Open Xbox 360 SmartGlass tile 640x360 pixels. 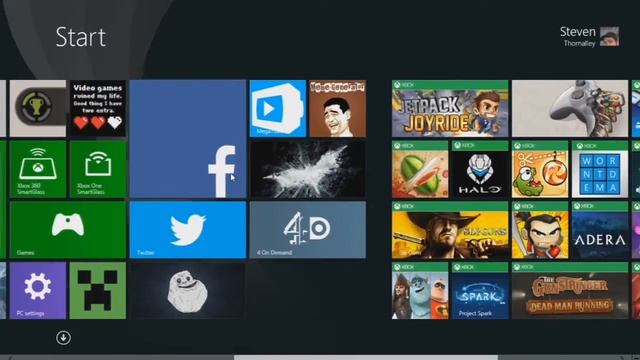click(x=38, y=169)
